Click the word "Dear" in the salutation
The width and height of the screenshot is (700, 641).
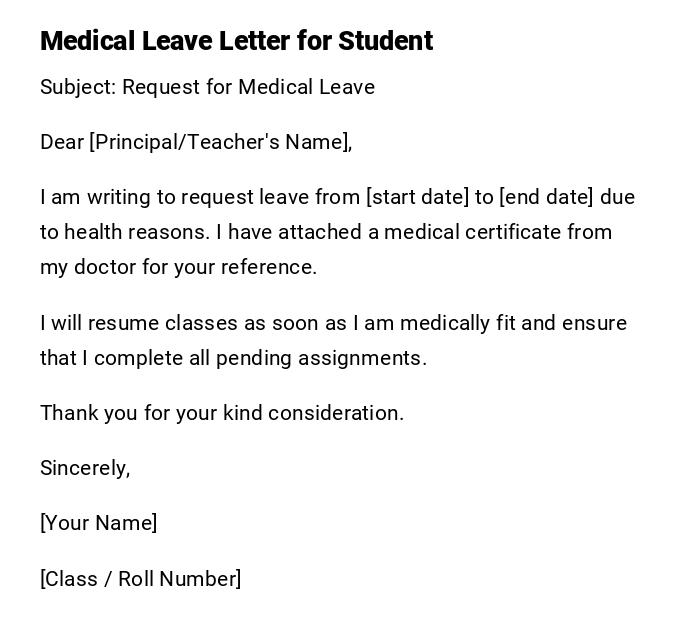pos(62,142)
